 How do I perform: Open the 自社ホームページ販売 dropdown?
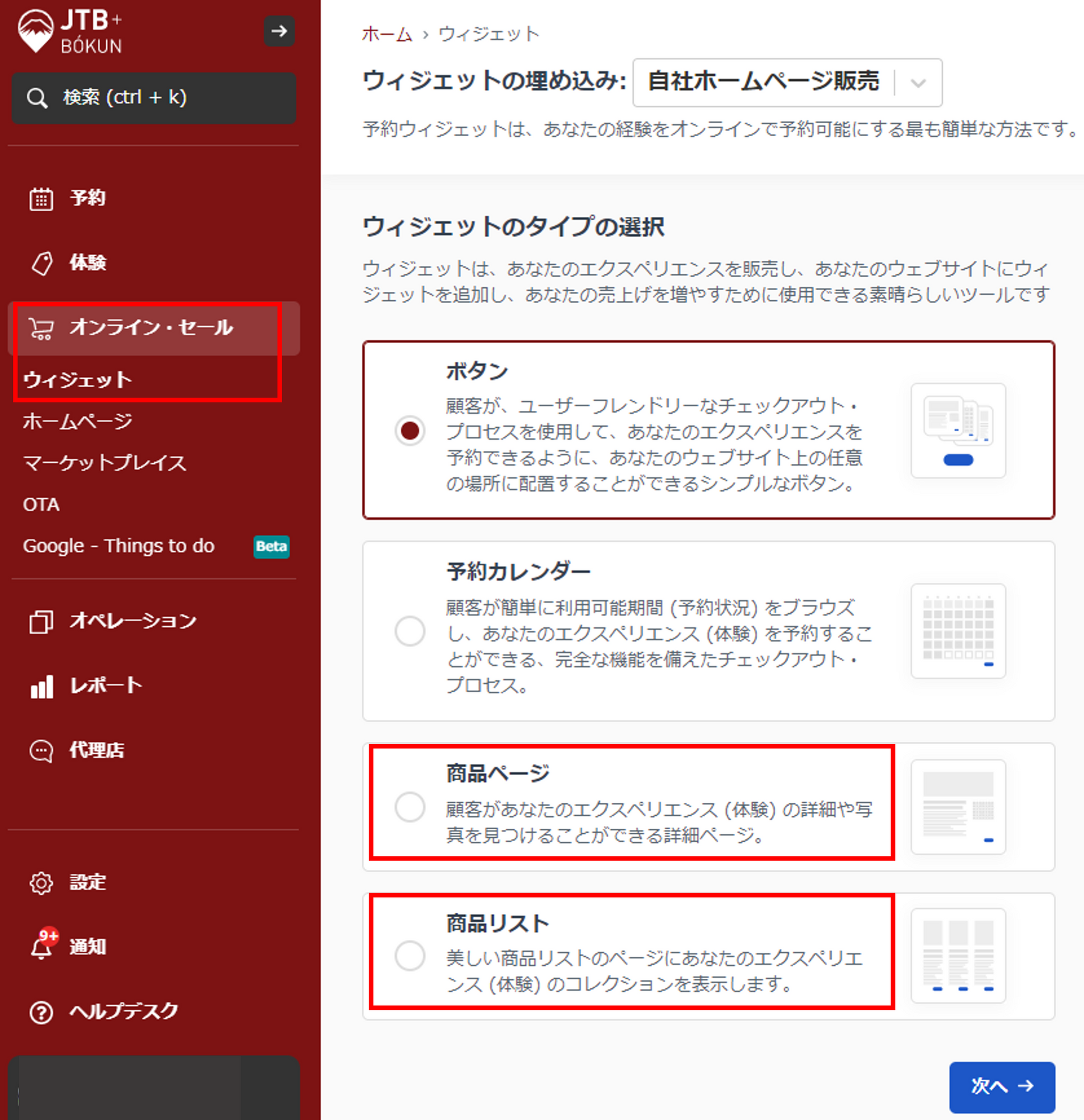[x=787, y=82]
